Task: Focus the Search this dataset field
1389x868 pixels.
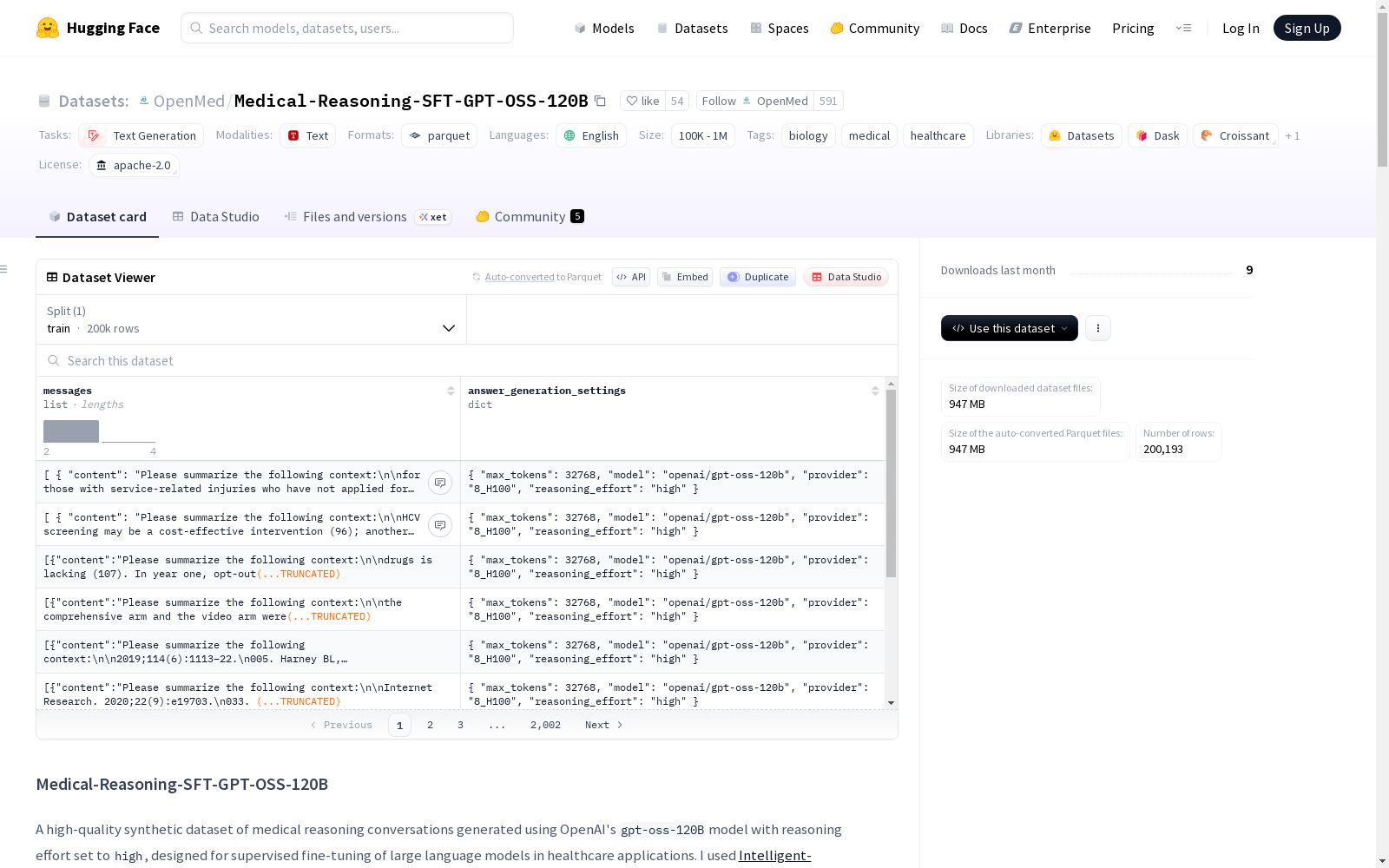Action: tap(467, 360)
